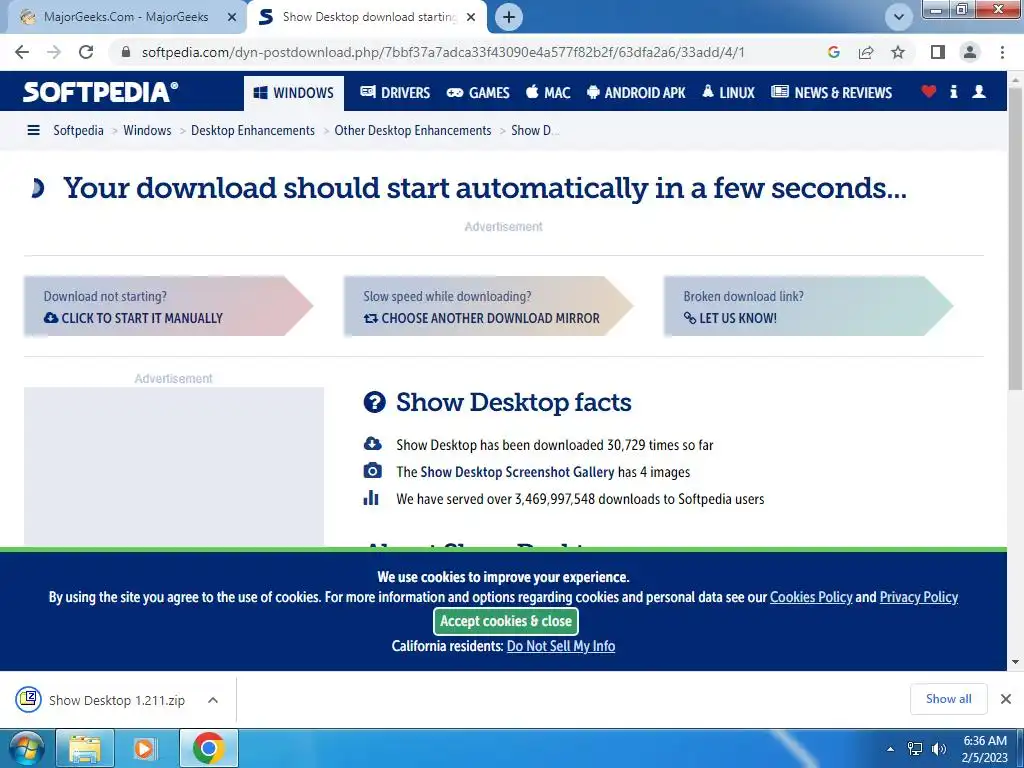The width and height of the screenshot is (1024, 768).
Task: Click the network tray icon
Action: coord(915,749)
